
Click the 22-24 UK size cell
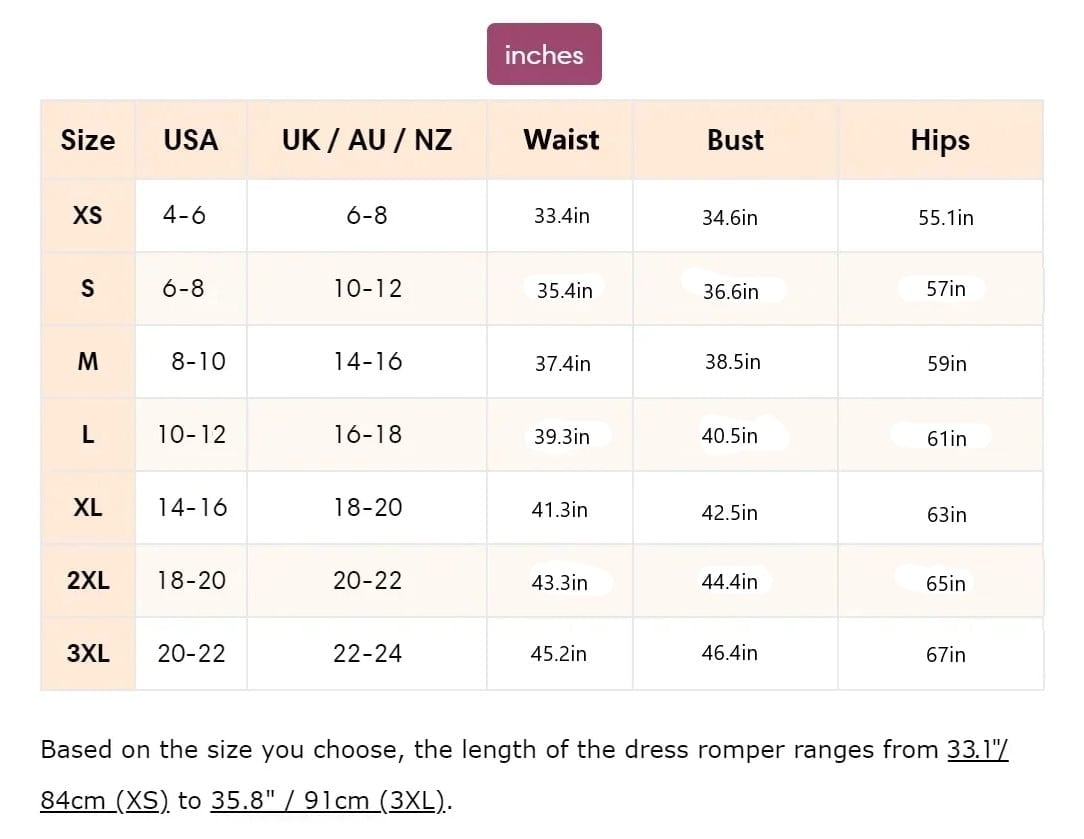(367, 653)
